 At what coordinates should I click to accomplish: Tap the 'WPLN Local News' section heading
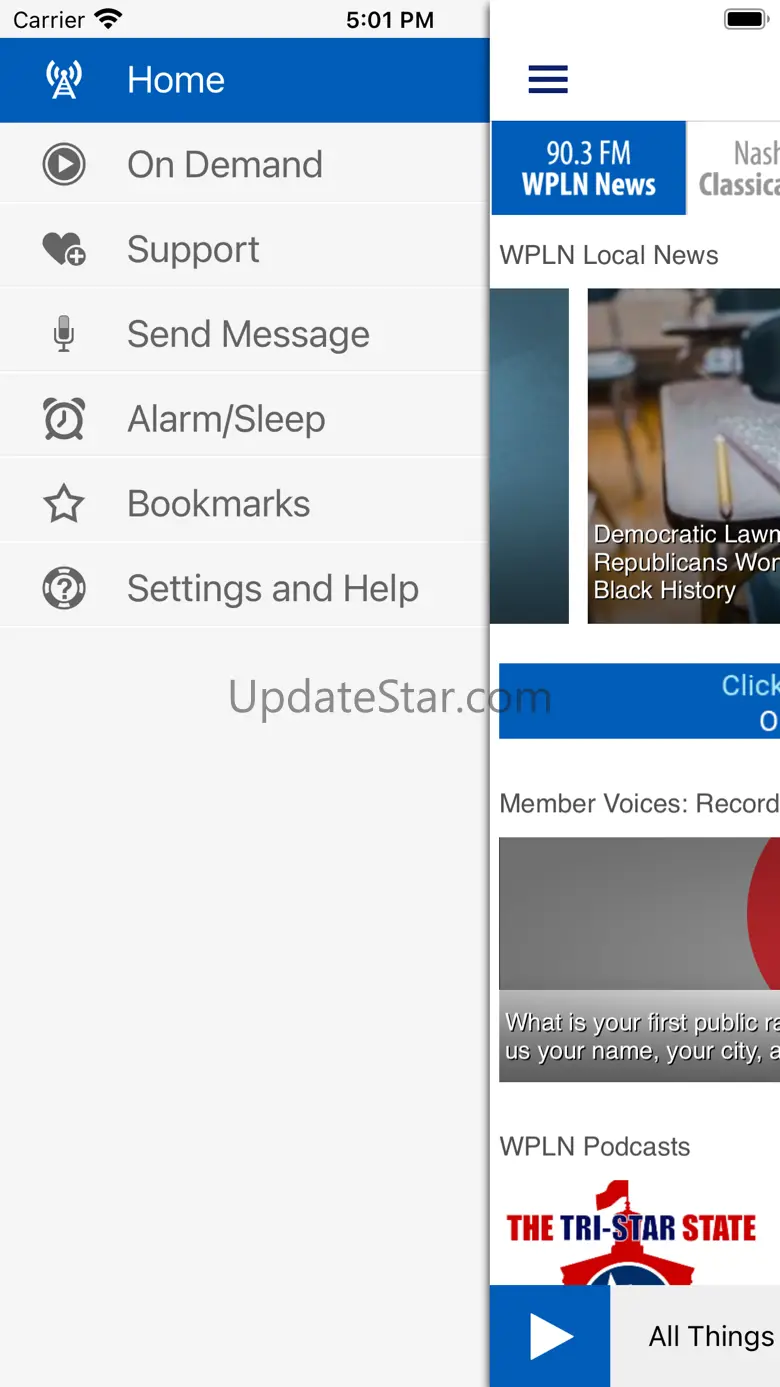[609, 255]
